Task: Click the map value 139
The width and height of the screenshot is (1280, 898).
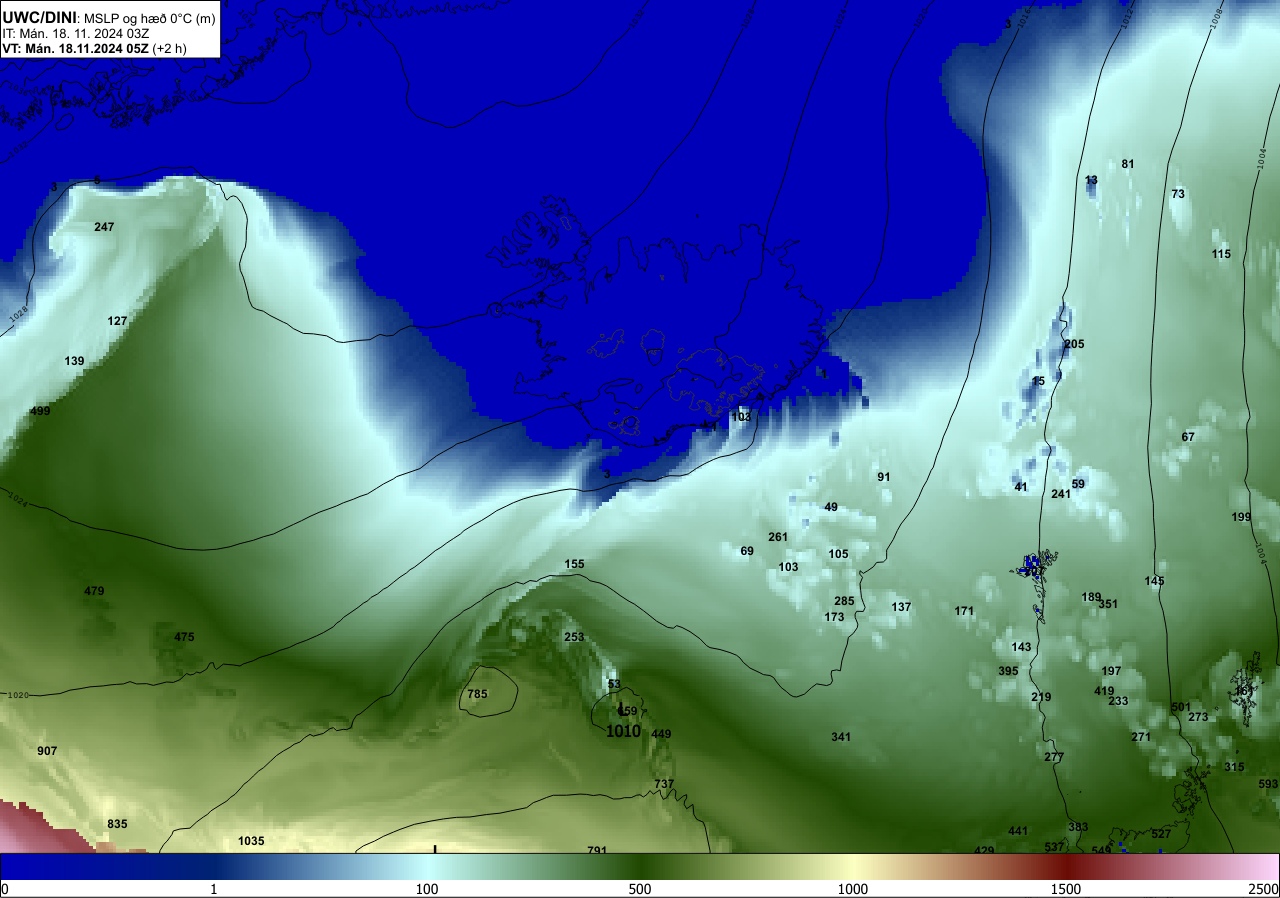Action: click(x=75, y=361)
